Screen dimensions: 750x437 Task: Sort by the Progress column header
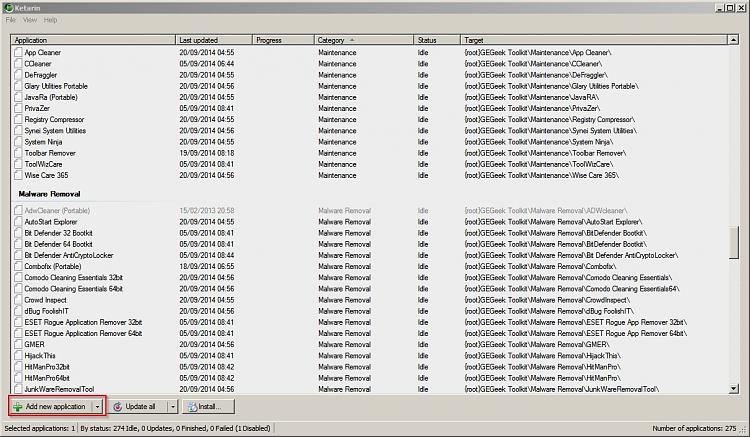point(283,40)
